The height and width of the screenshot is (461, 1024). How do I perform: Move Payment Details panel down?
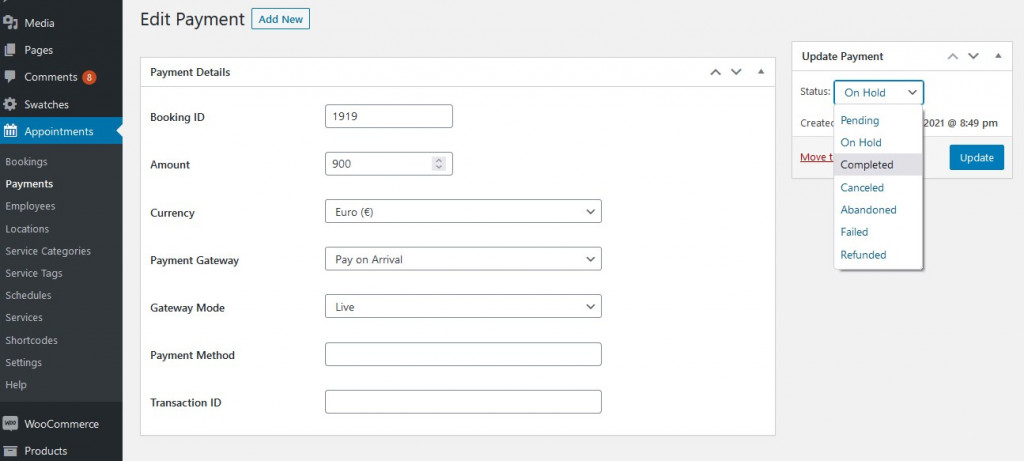(737, 72)
